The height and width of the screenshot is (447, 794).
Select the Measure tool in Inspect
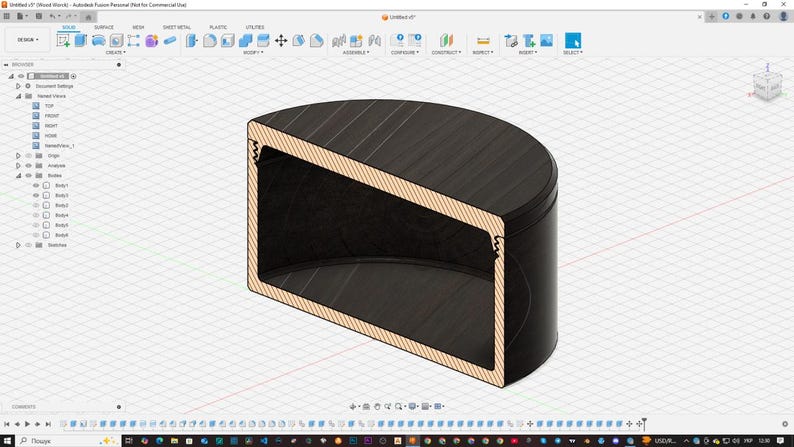483,40
